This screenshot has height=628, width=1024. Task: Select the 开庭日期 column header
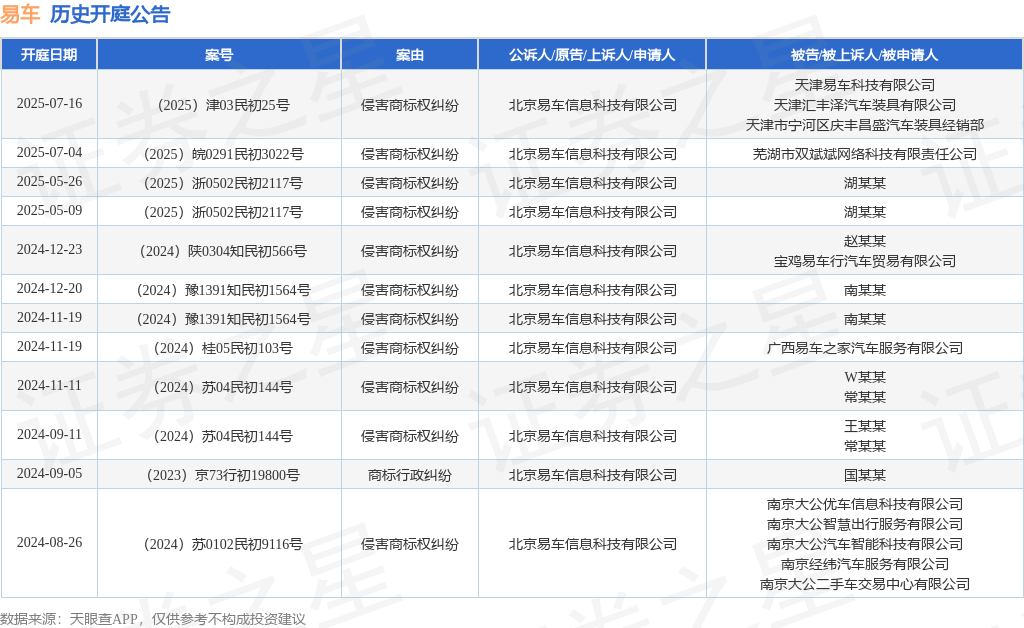click(49, 55)
